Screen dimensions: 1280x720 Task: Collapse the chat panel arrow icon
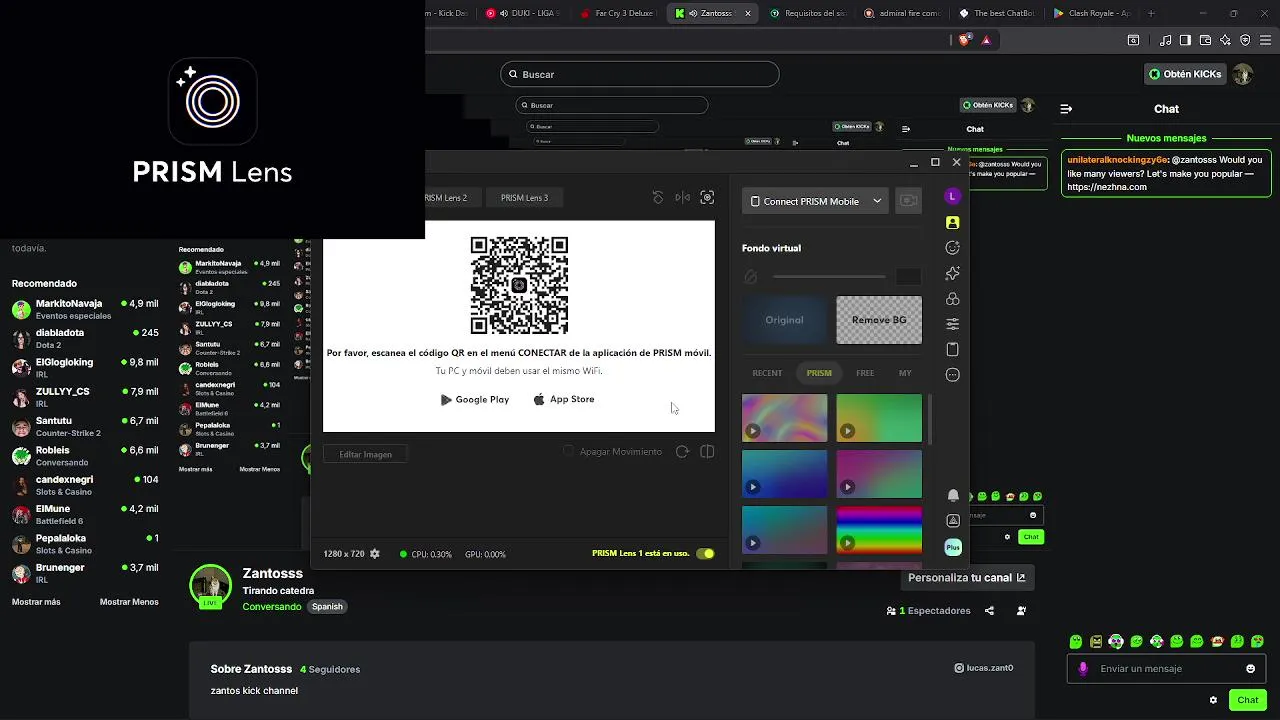[x=1066, y=109]
